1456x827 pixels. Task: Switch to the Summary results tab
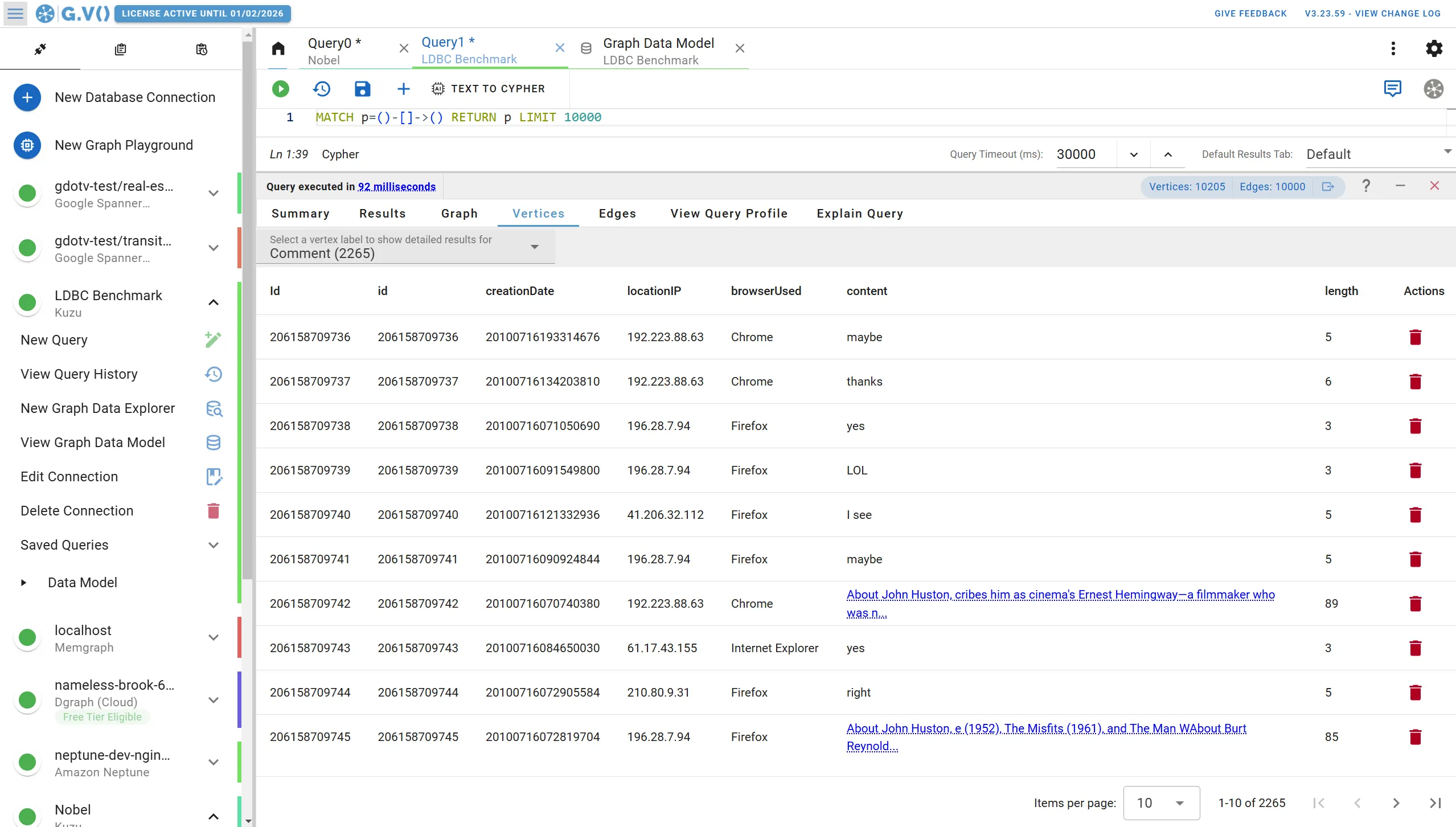[x=300, y=214]
